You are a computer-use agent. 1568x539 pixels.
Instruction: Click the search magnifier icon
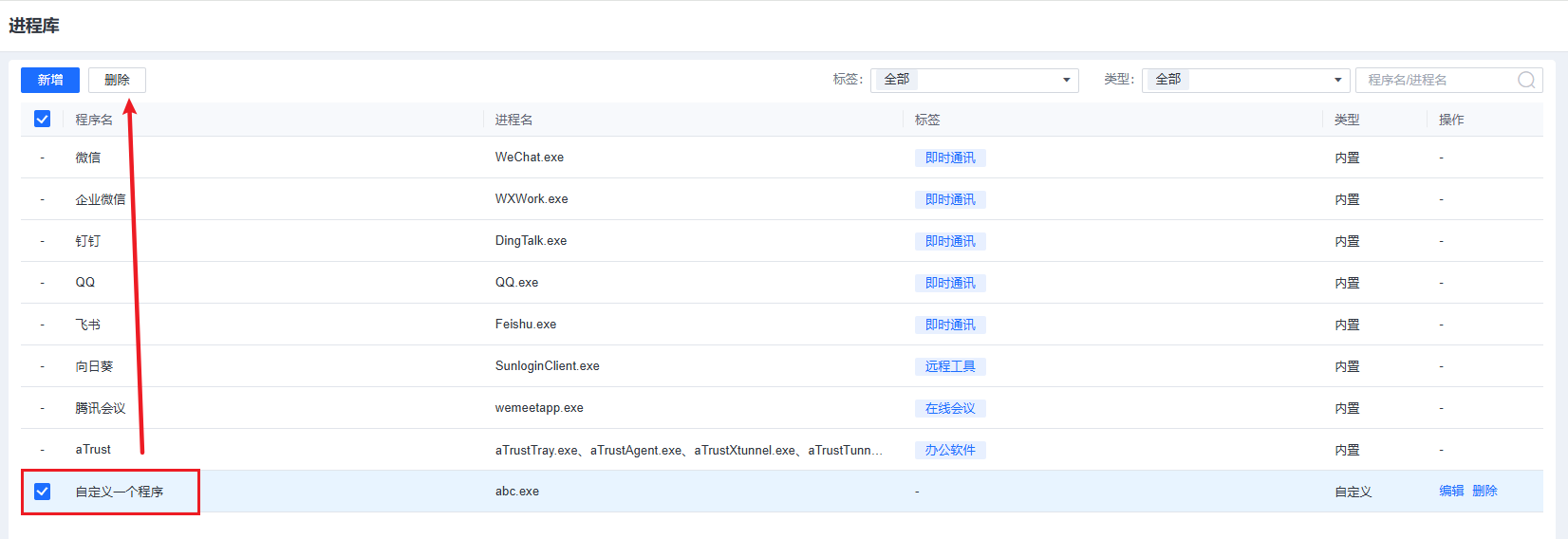tap(1526, 80)
